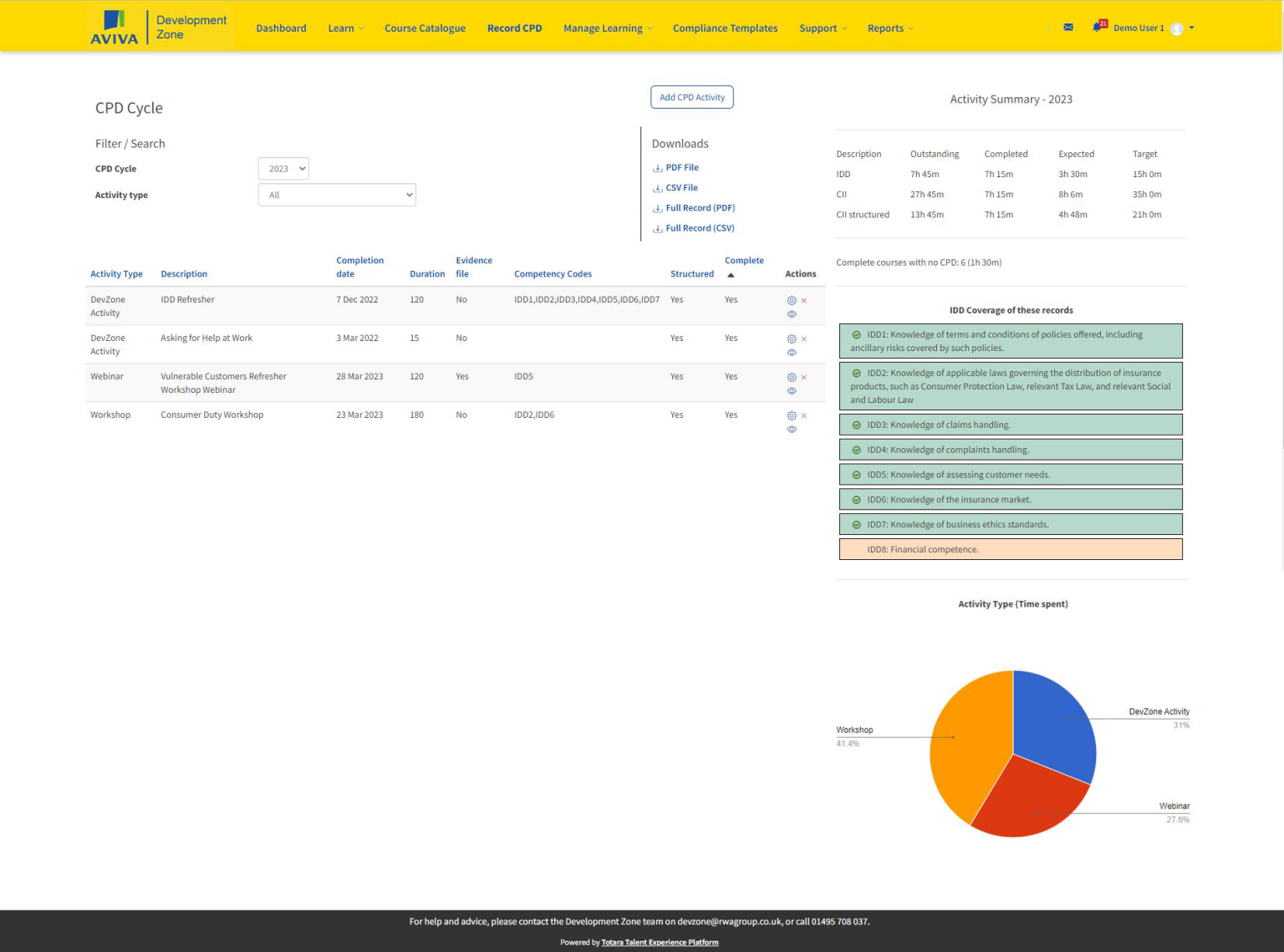Download the PDF File via download icon

tap(657, 167)
